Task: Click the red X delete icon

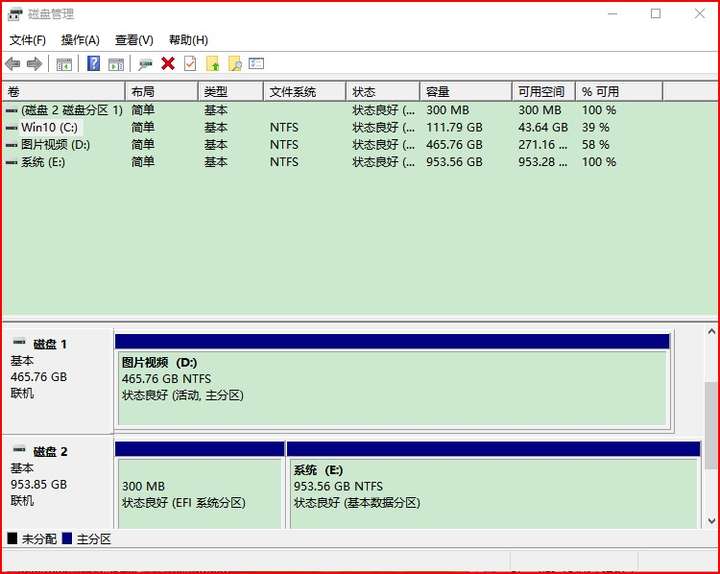Action: click(x=168, y=63)
